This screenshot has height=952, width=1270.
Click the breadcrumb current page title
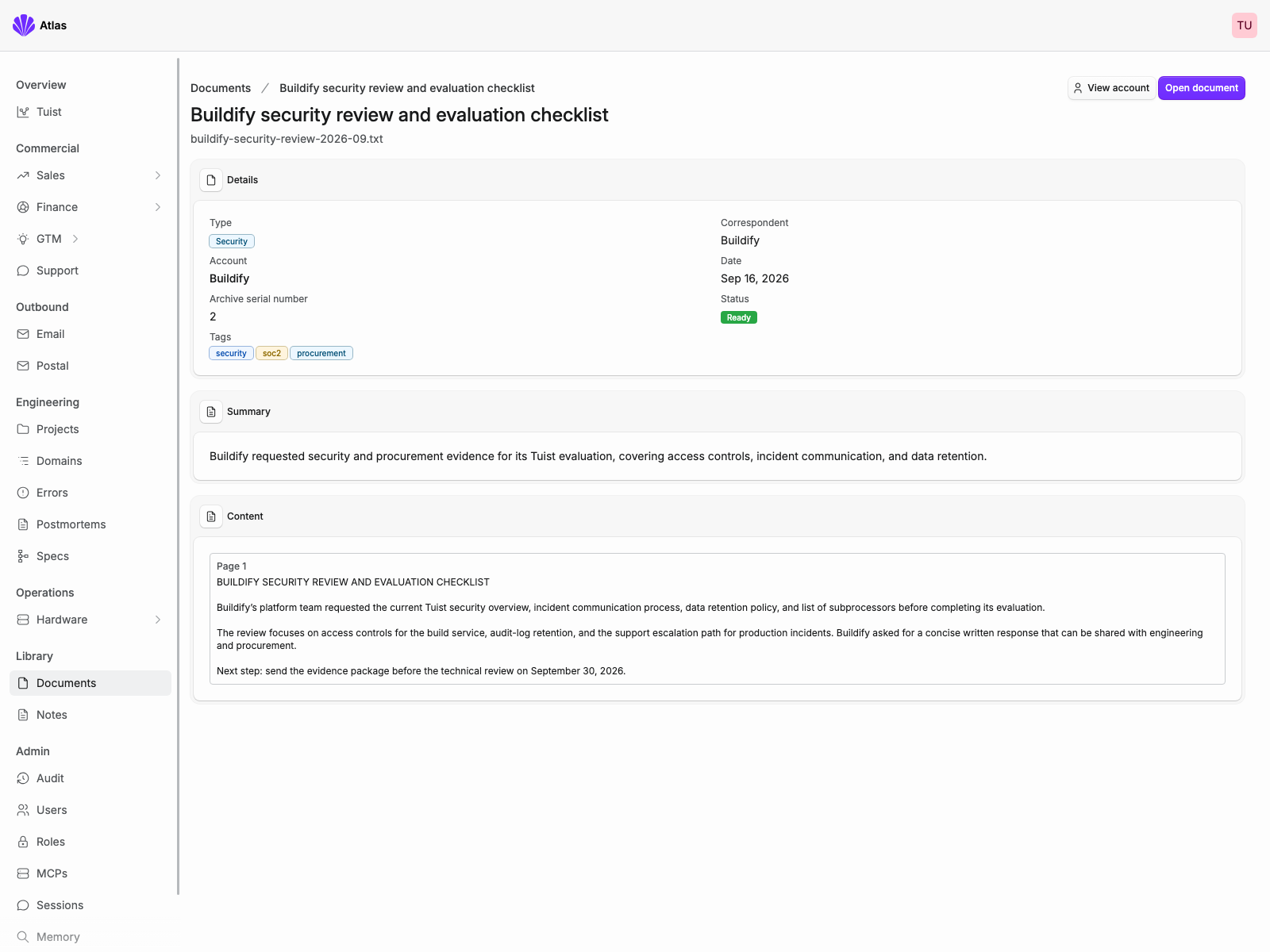coord(407,88)
